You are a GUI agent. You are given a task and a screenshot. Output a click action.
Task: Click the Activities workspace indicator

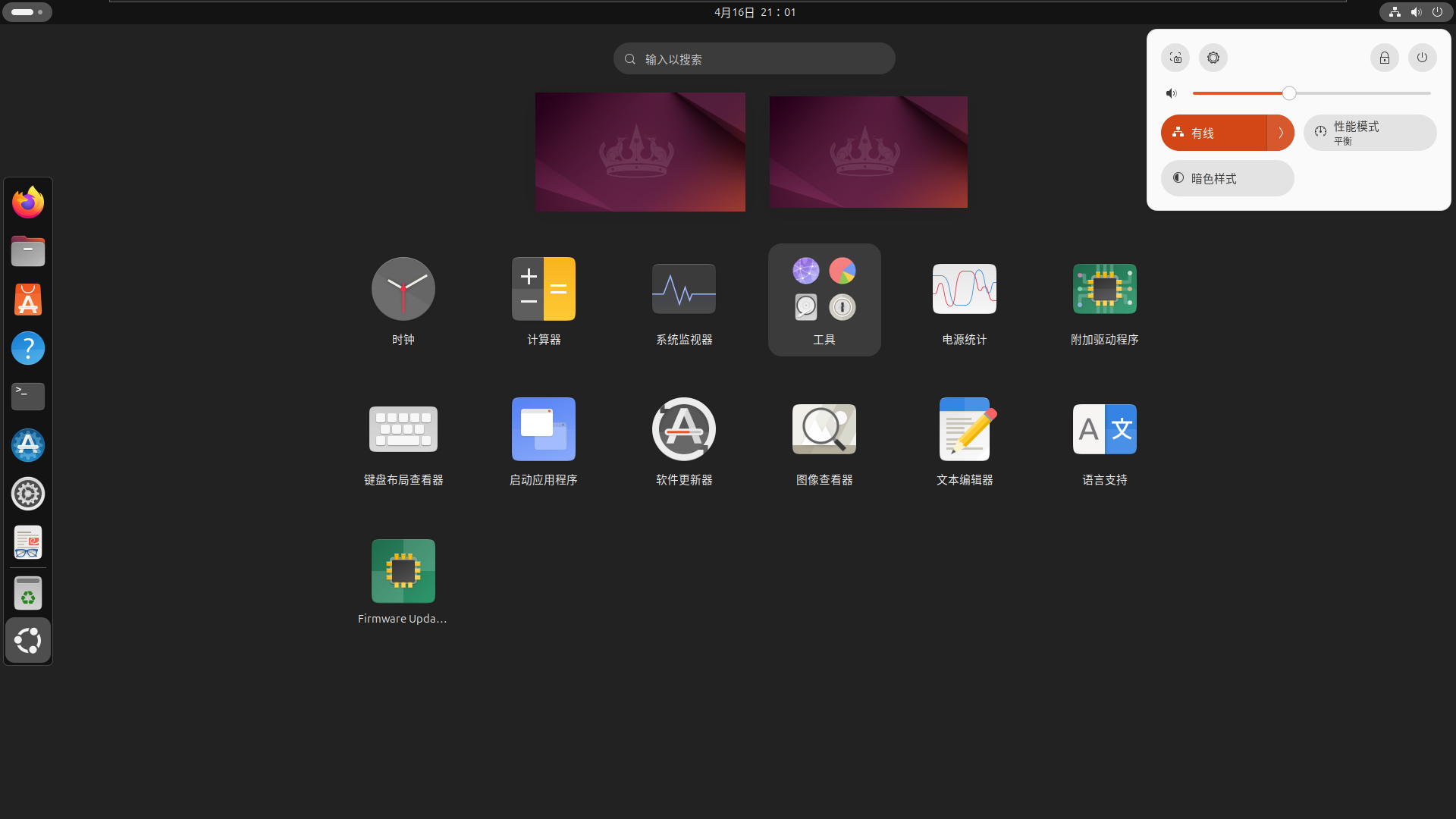[x=27, y=12]
